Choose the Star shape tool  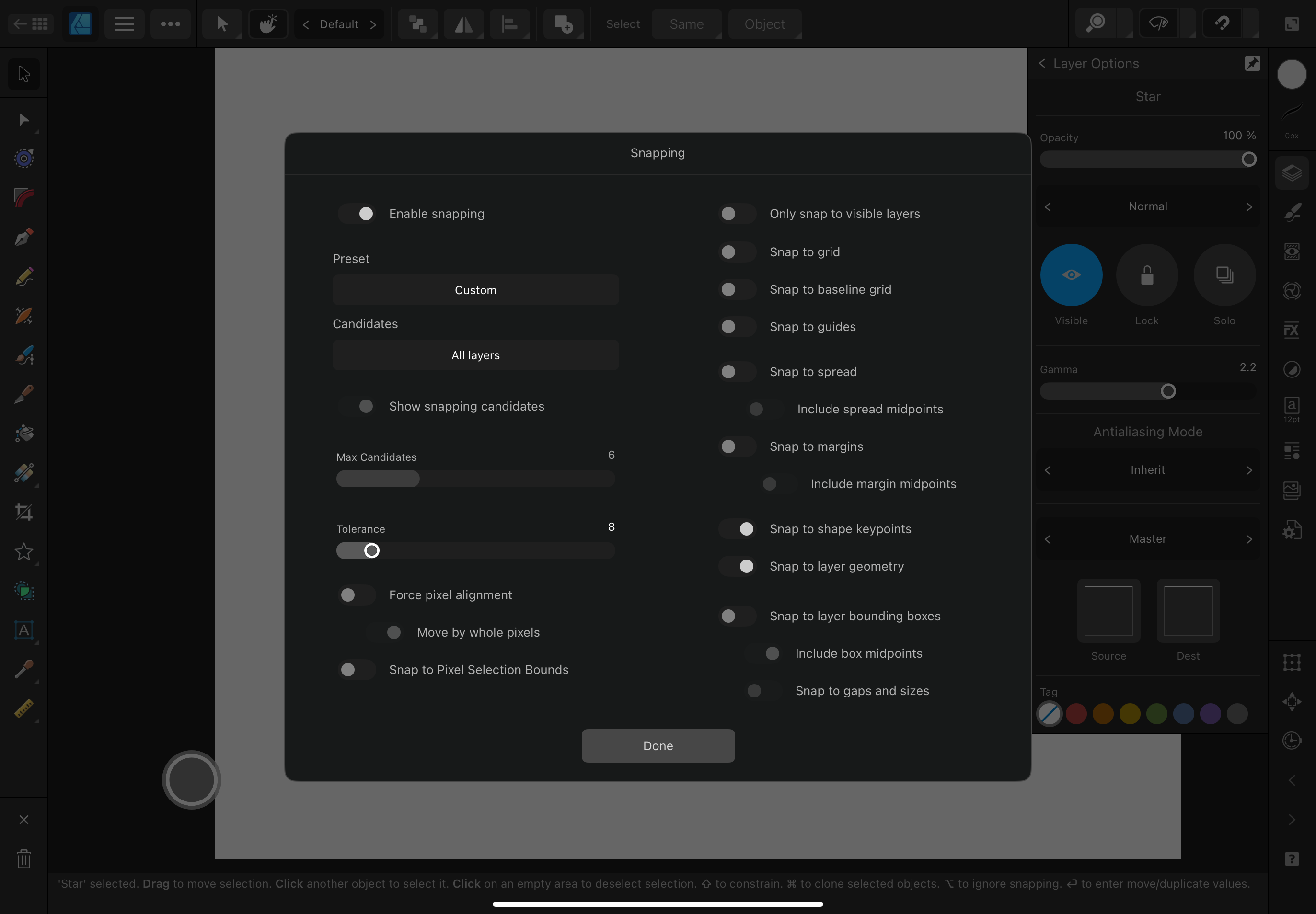point(23,551)
